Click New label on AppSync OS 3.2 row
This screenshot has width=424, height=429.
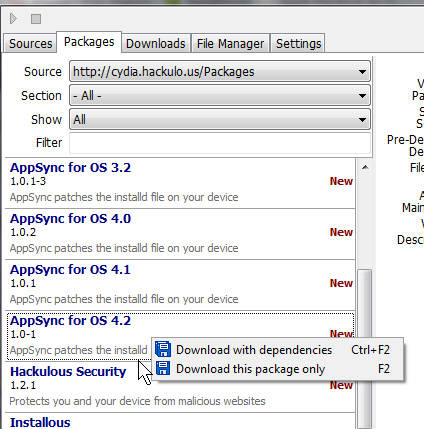341,181
